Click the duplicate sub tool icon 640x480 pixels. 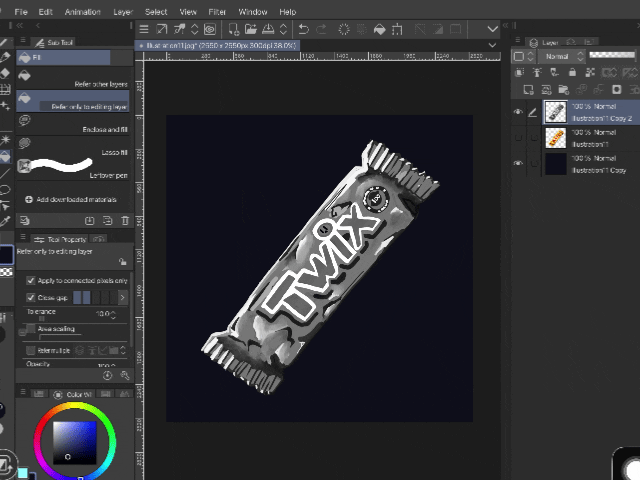tap(107, 221)
